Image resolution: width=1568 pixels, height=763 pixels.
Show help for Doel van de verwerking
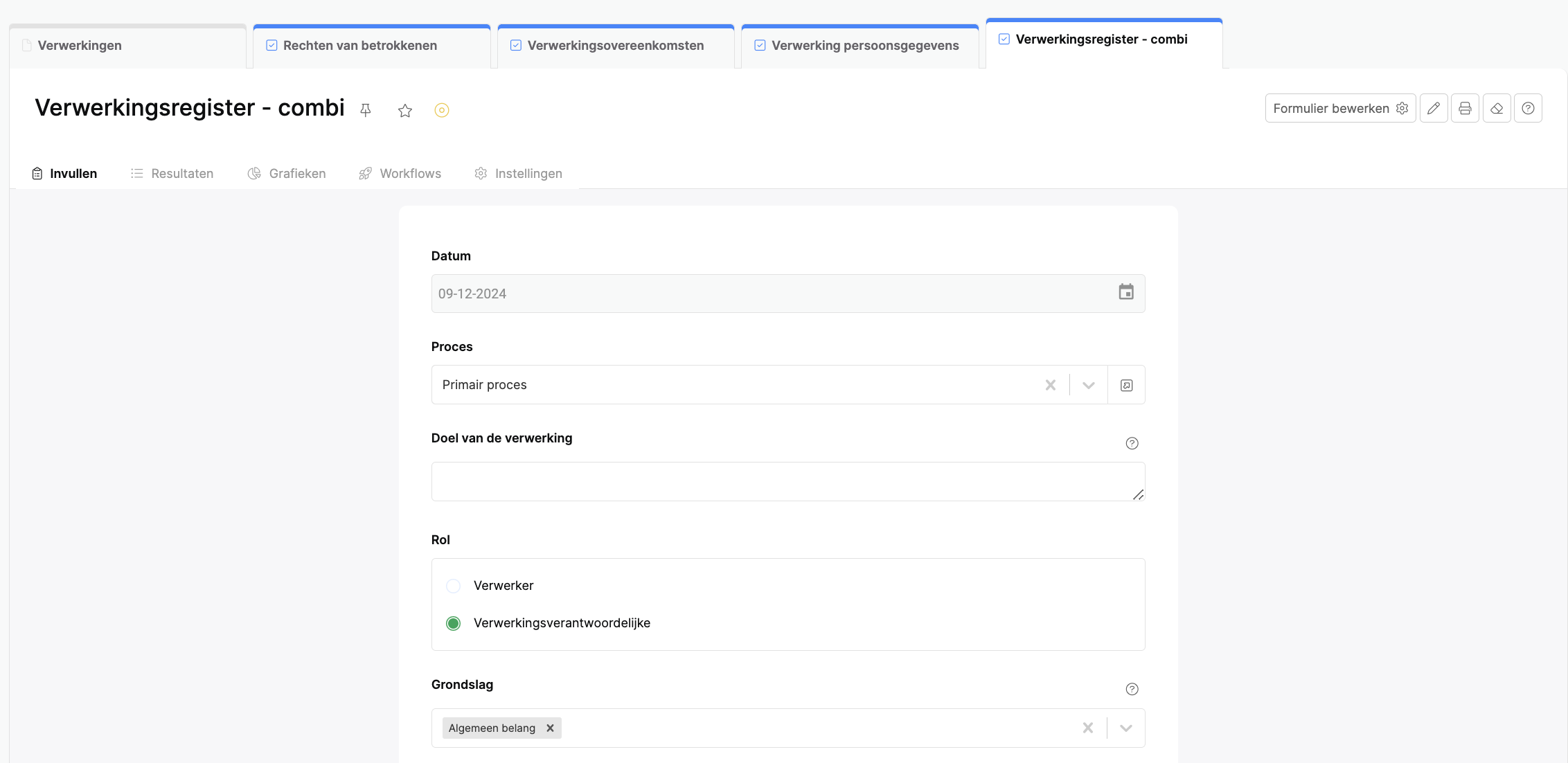(1132, 443)
